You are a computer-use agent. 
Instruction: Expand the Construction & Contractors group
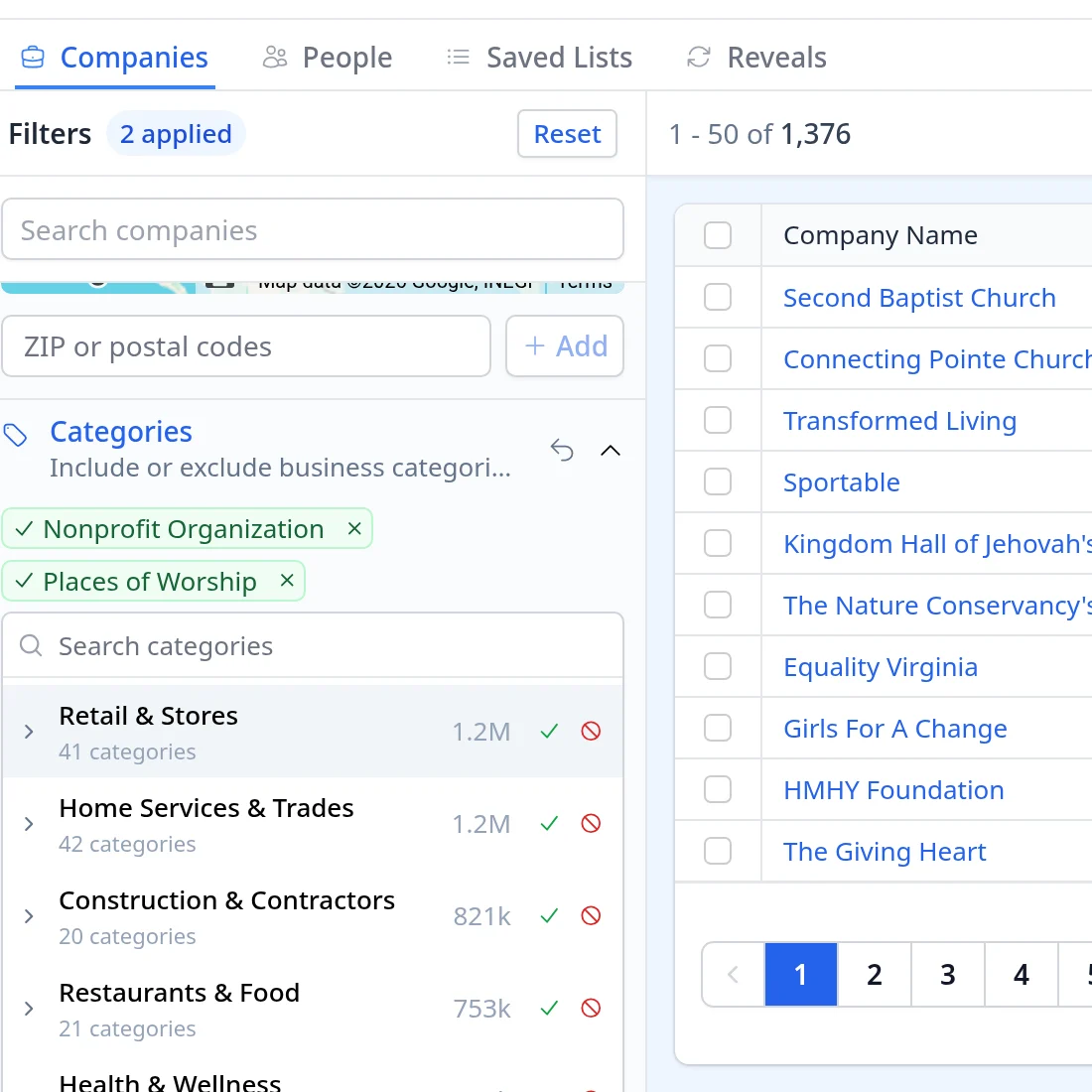tap(29, 916)
